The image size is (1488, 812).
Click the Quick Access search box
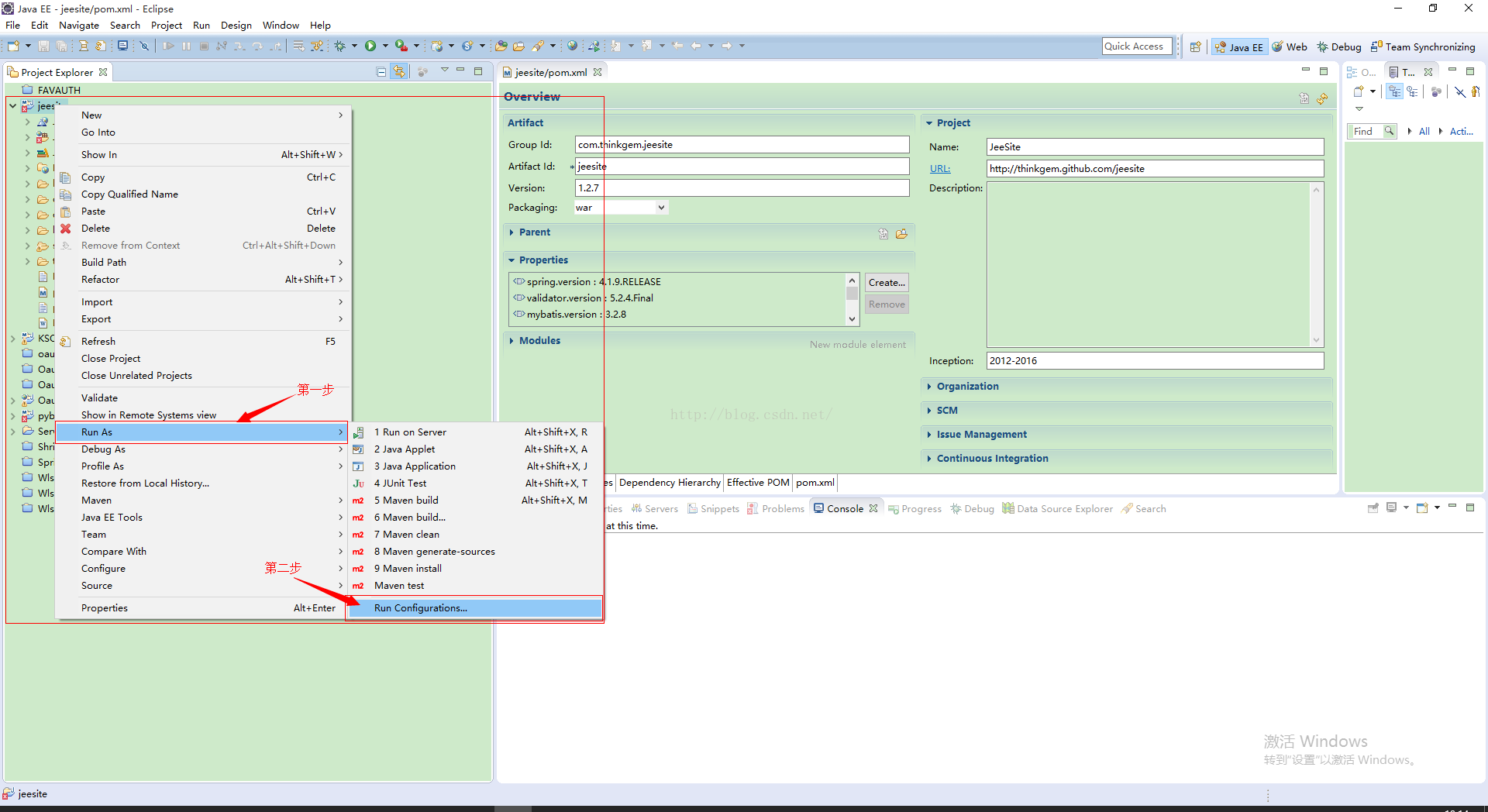1137,46
